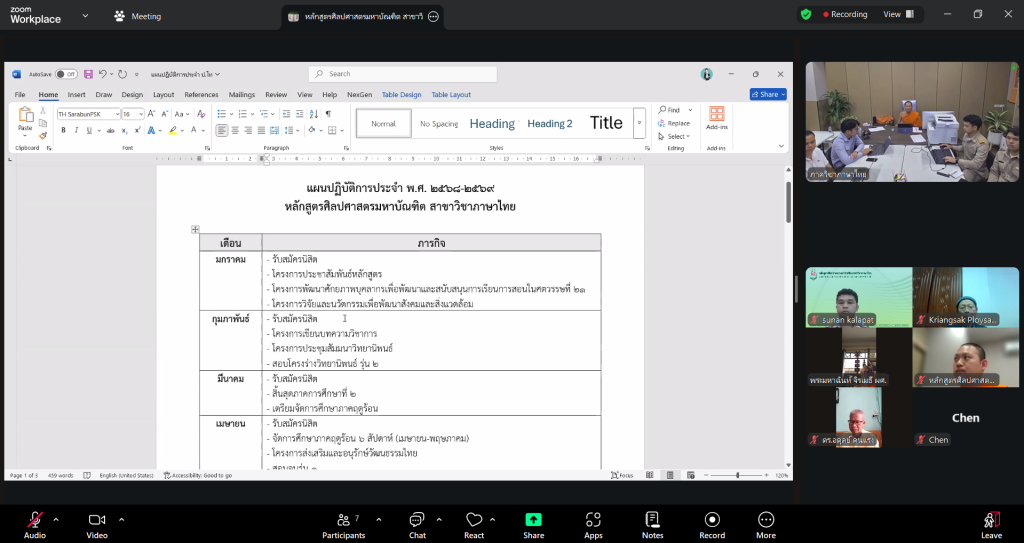Switch to Read Mode view in status bar

coord(650,475)
